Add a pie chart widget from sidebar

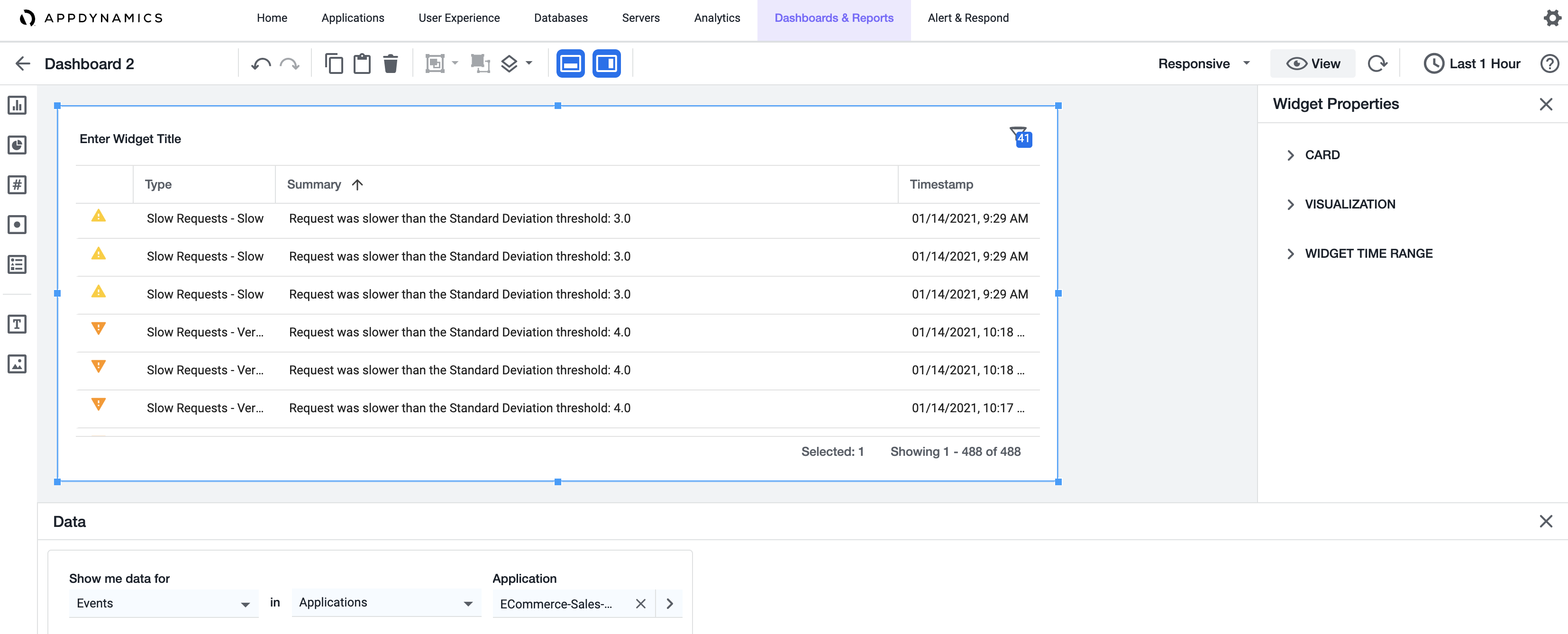click(17, 145)
